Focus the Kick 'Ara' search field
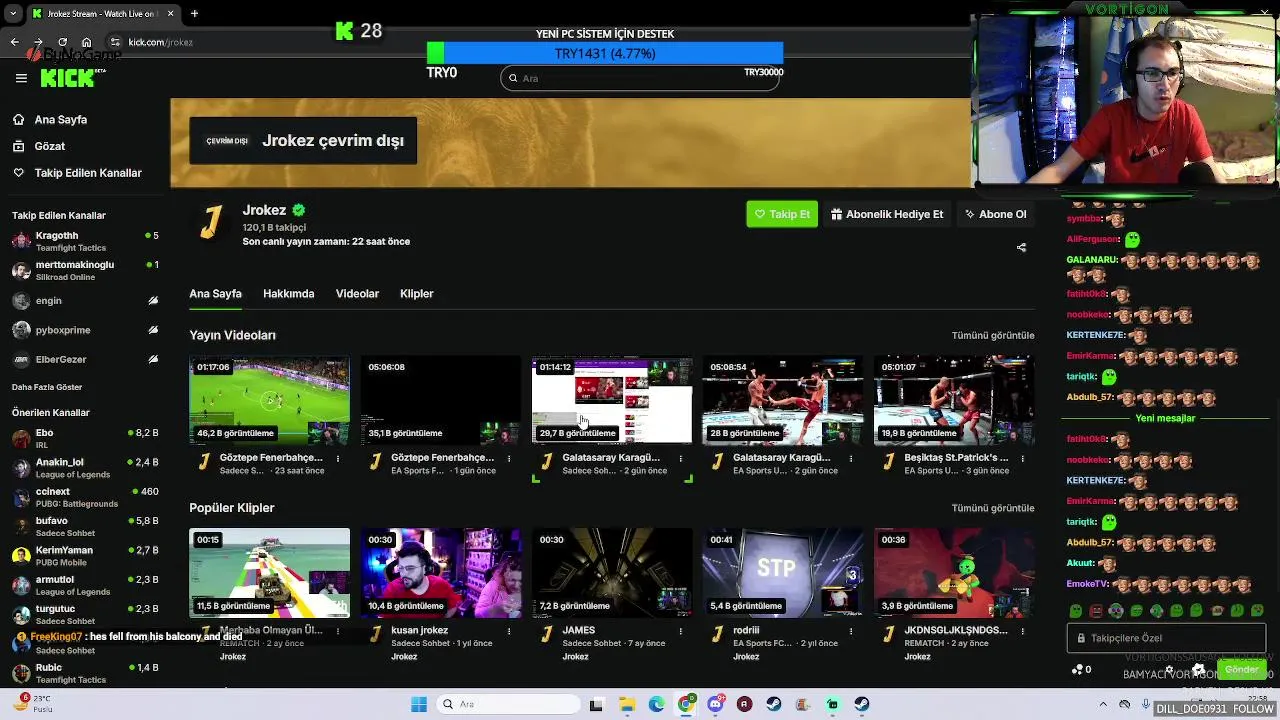 click(640, 78)
